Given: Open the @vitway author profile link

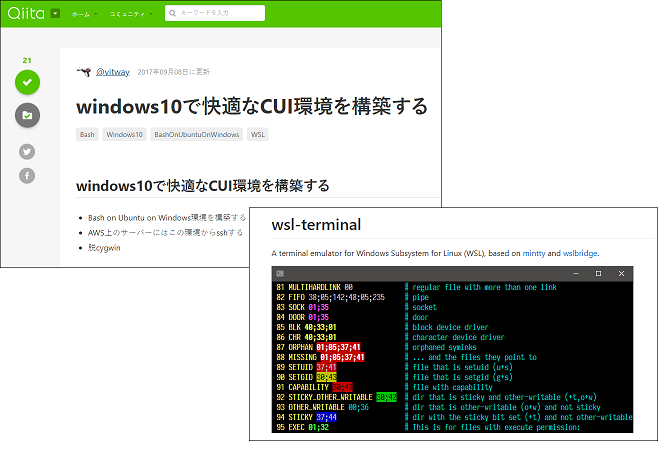Looking at the screenshot, I should pyautogui.click(x=113, y=72).
